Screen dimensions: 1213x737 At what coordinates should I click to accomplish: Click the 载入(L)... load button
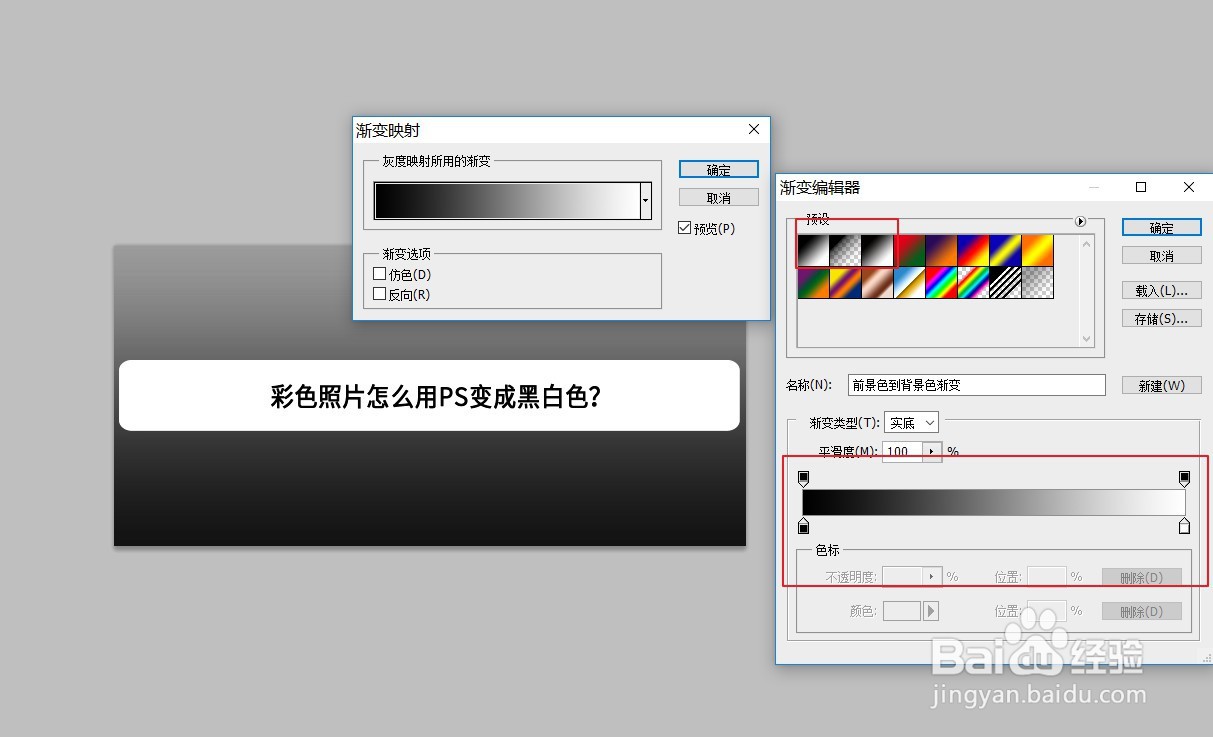[1161, 291]
